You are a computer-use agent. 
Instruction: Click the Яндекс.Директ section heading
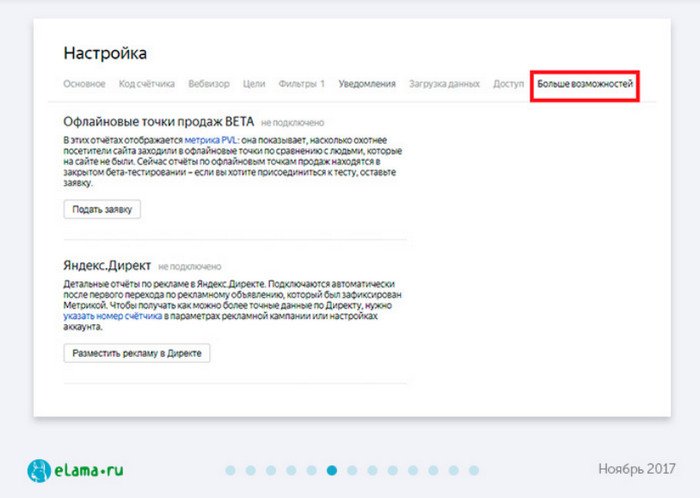(x=107, y=266)
